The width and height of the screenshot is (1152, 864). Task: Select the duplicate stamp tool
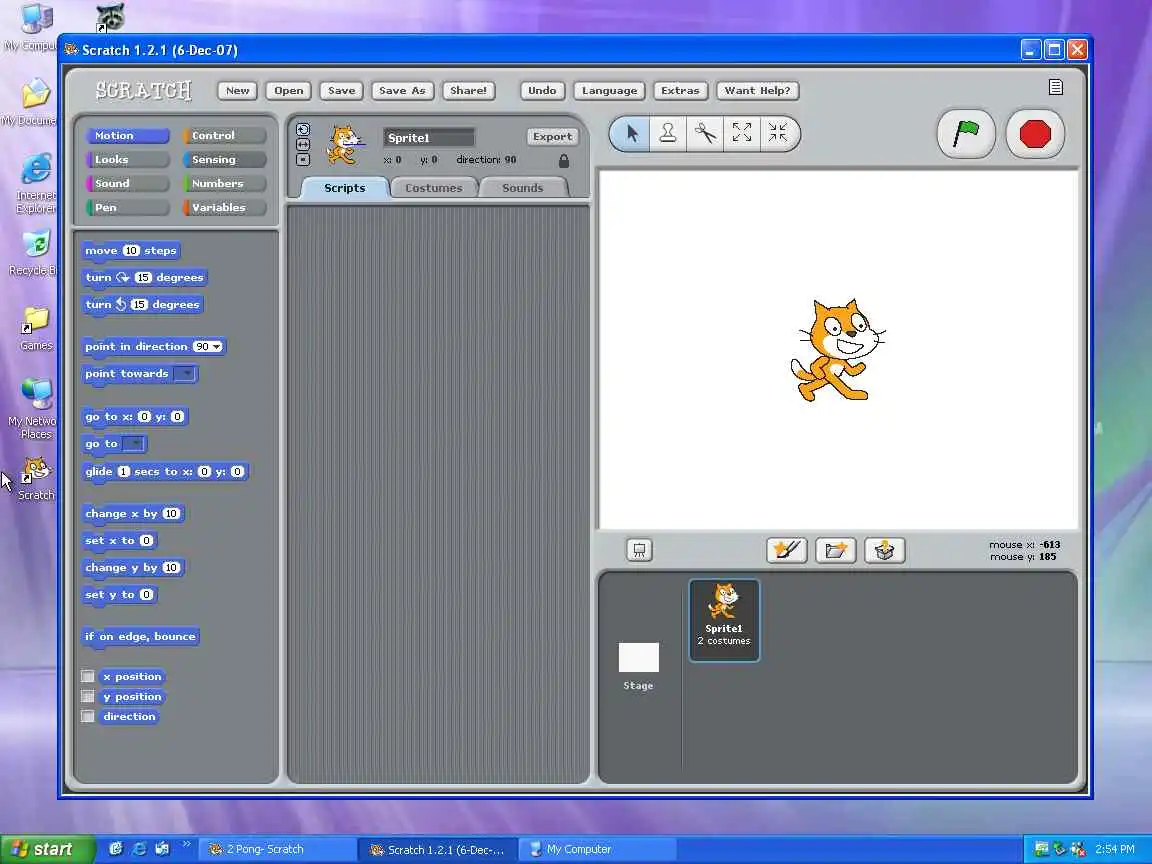coord(668,134)
